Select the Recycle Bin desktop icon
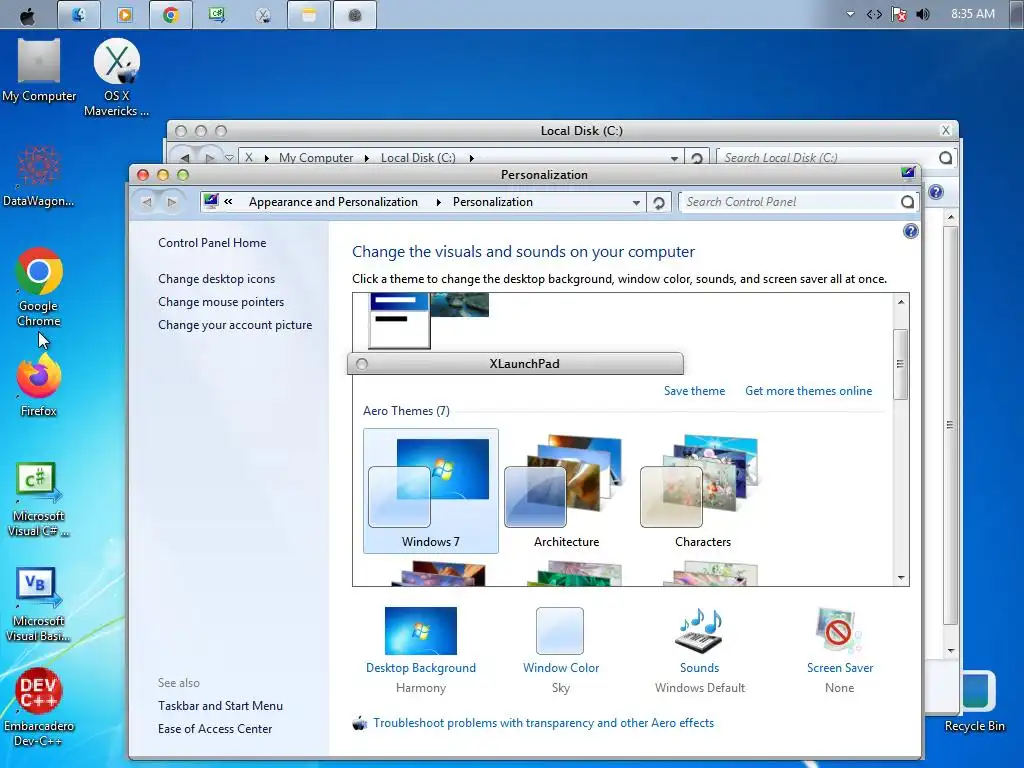1024x768 pixels. pyautogui.click(x=974, y=701)
